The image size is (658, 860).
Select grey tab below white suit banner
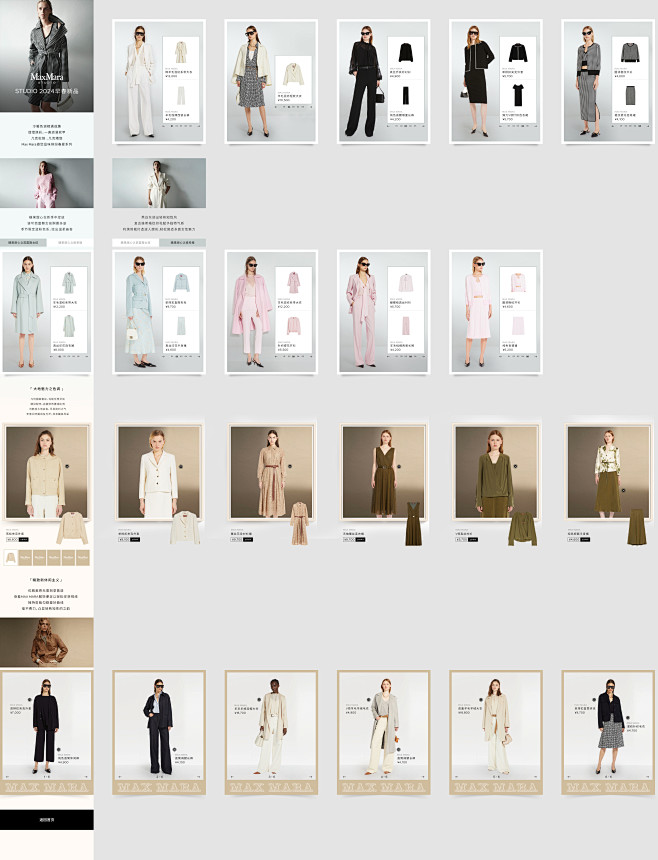(183, 242)
